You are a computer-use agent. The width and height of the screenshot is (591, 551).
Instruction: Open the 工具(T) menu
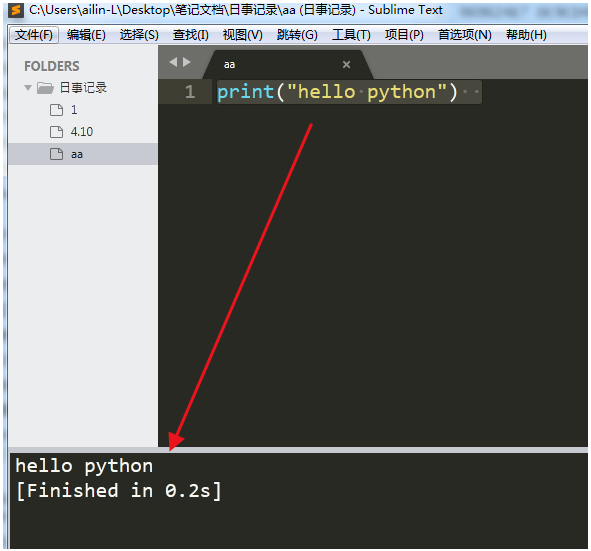[x=351, y=35]
